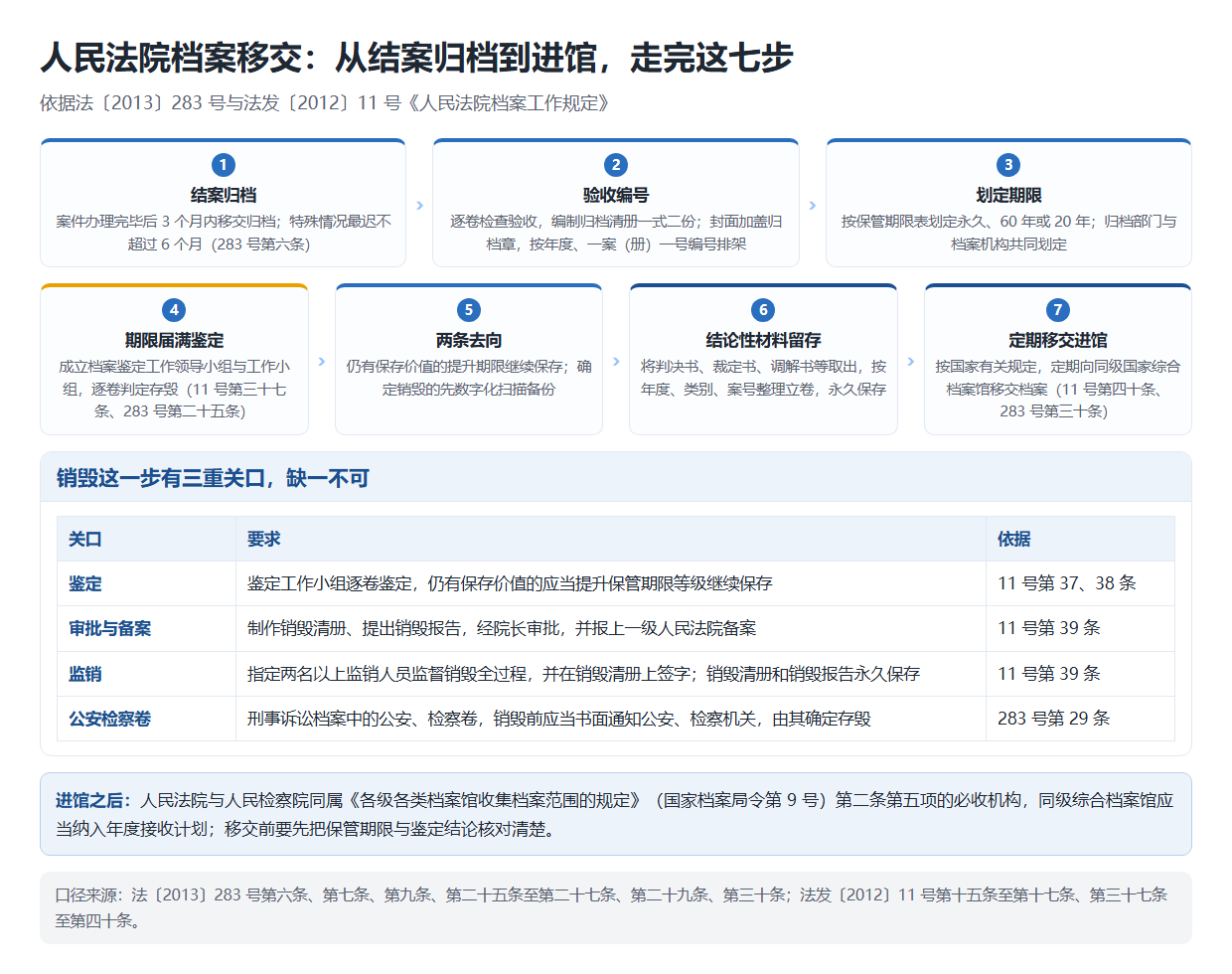The height and width of the screenshot is (974, 1232).
Task: Click the requirement text starting 制作销毁清册
Action: point(502,628)
